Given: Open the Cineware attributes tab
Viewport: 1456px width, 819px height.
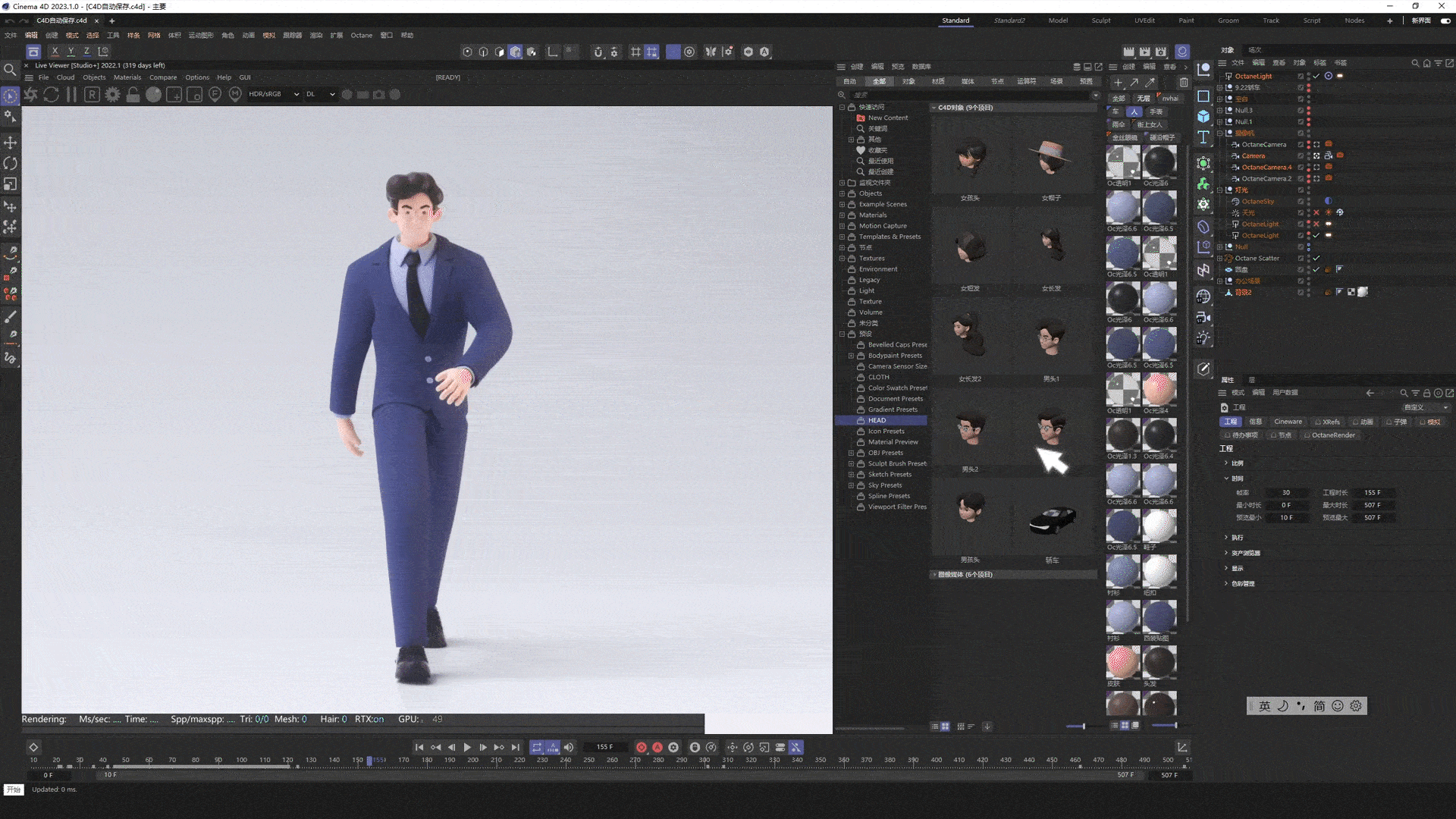Looking at the screenshot, I should pyautogui.click(x=1288, y=422).
